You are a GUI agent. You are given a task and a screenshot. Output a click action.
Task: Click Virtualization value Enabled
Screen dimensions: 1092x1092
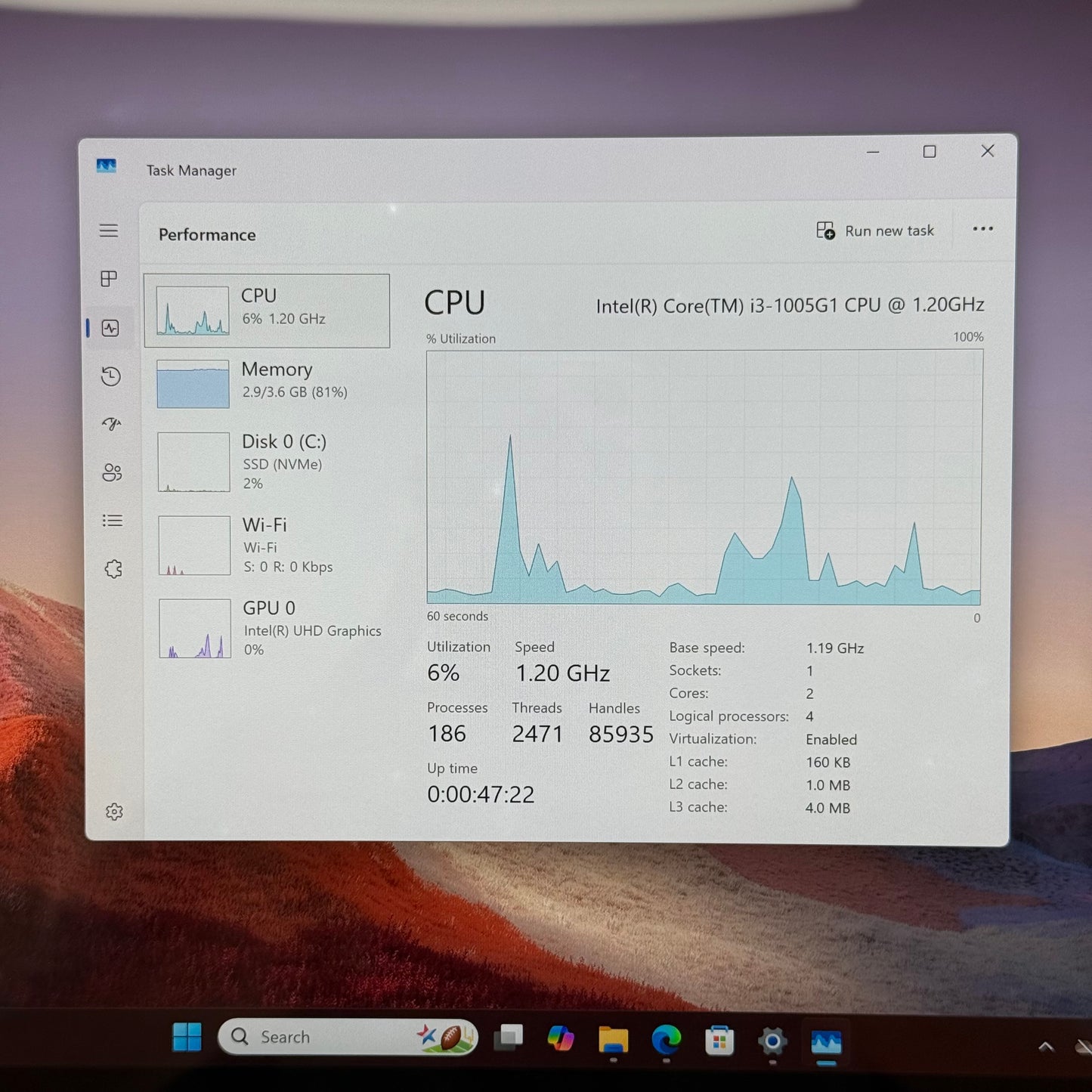click(x=831, y=739)
